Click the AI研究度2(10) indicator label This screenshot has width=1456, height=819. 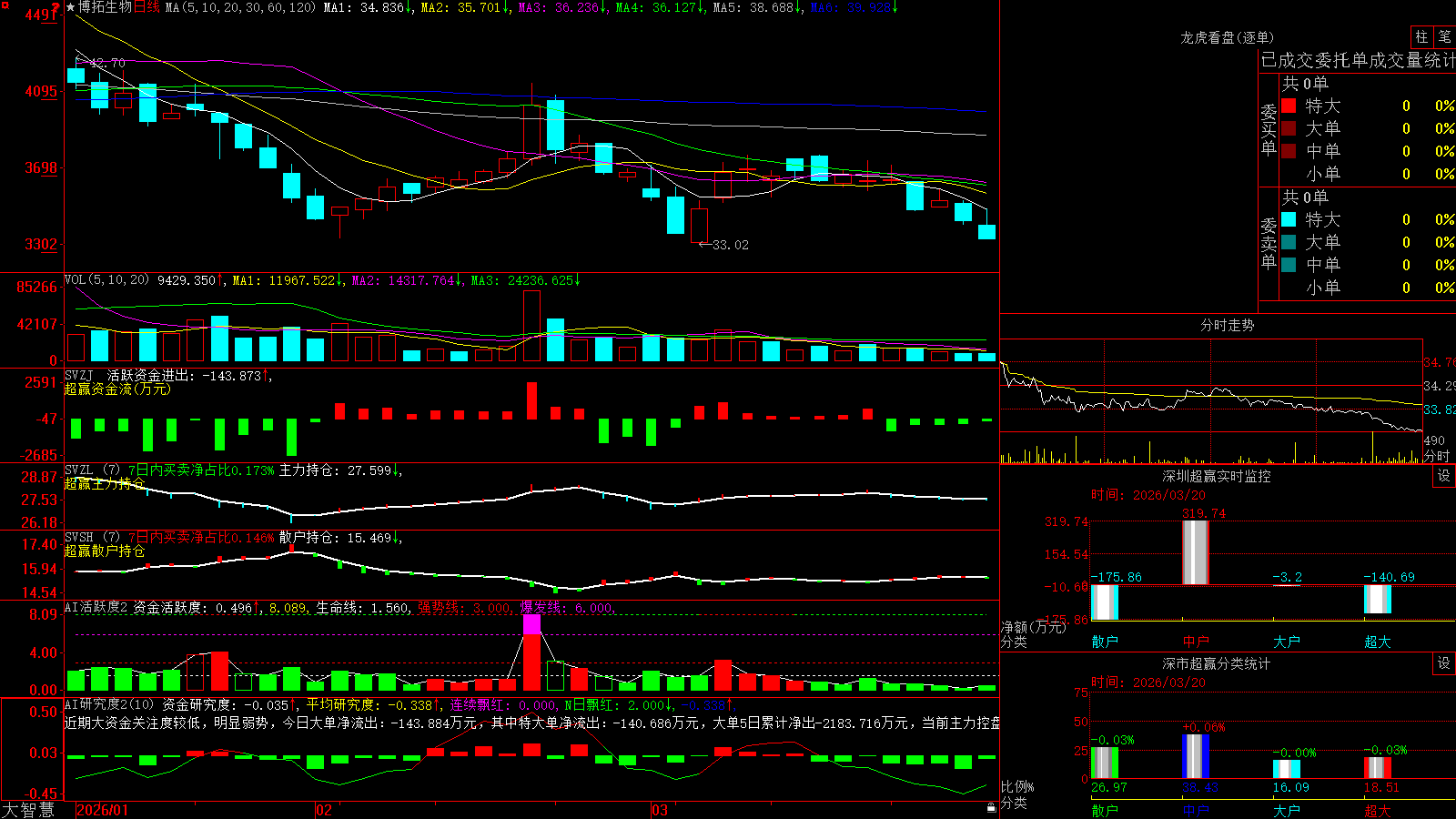[110, 704]
